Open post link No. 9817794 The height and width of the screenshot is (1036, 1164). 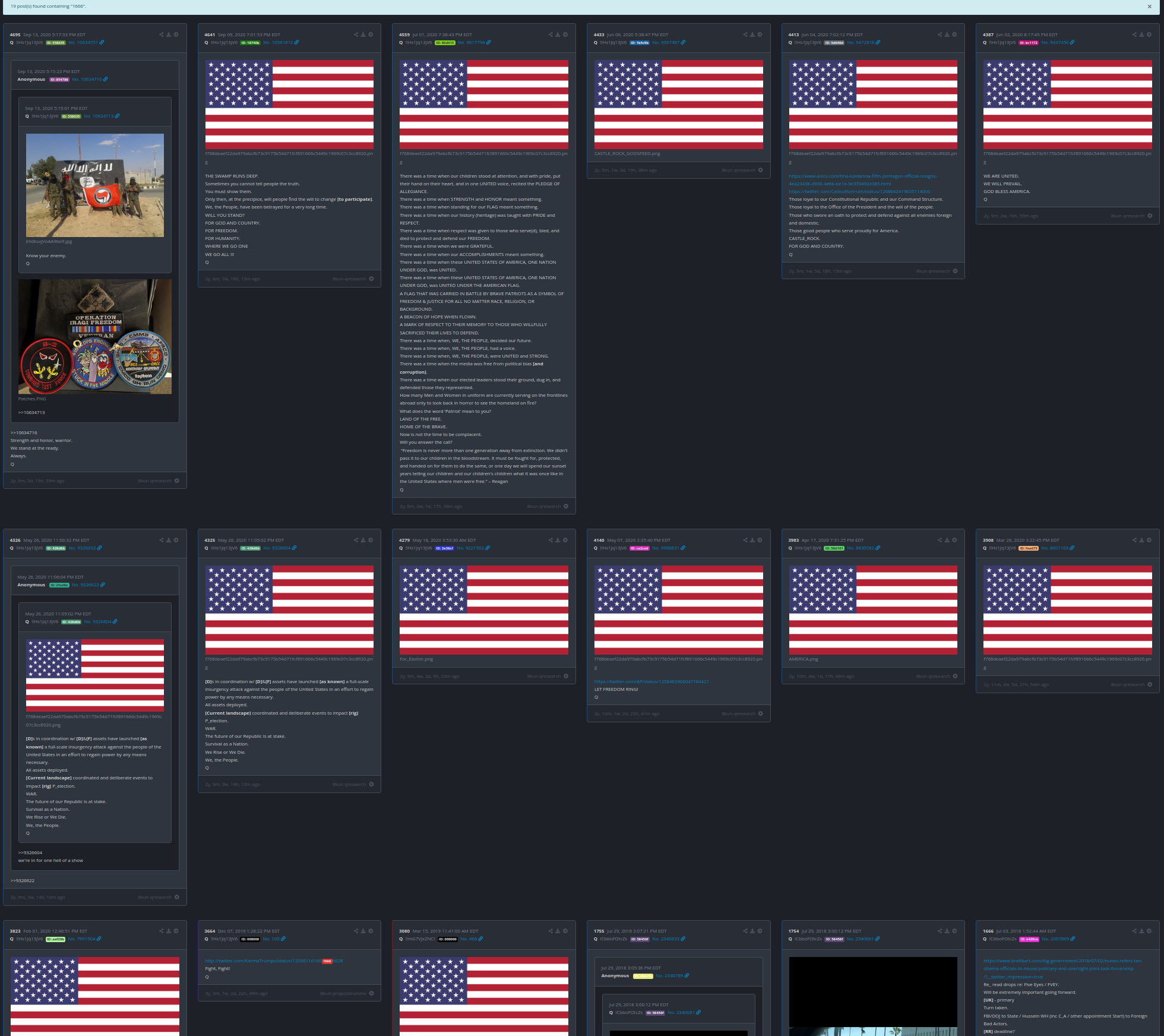pos(472,42)
